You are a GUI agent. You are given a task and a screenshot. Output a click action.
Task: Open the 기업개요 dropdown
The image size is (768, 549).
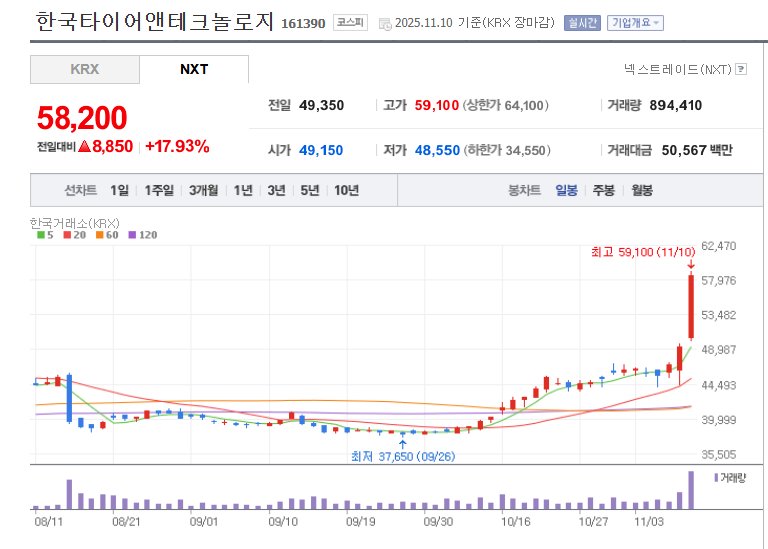pos(635,23)
